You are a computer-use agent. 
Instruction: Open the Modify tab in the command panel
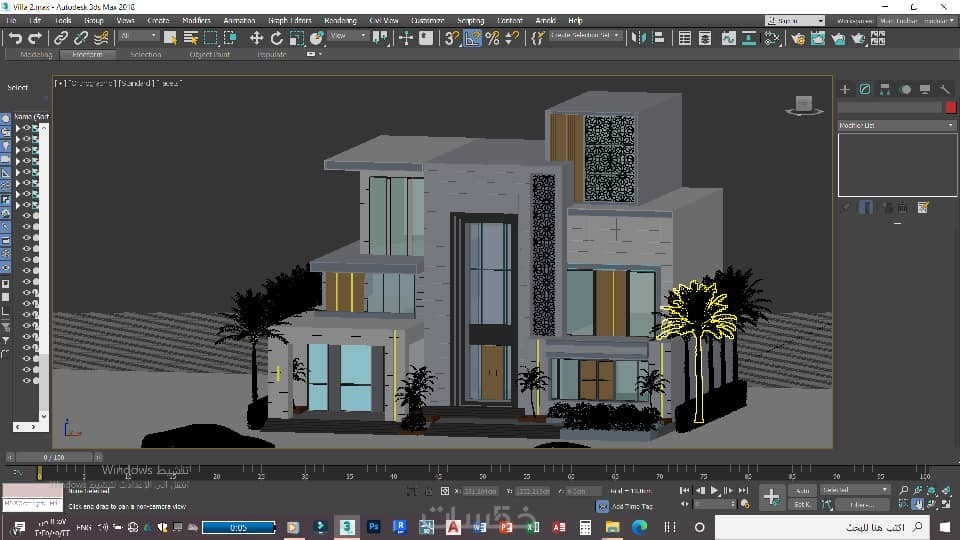point(864,89)
